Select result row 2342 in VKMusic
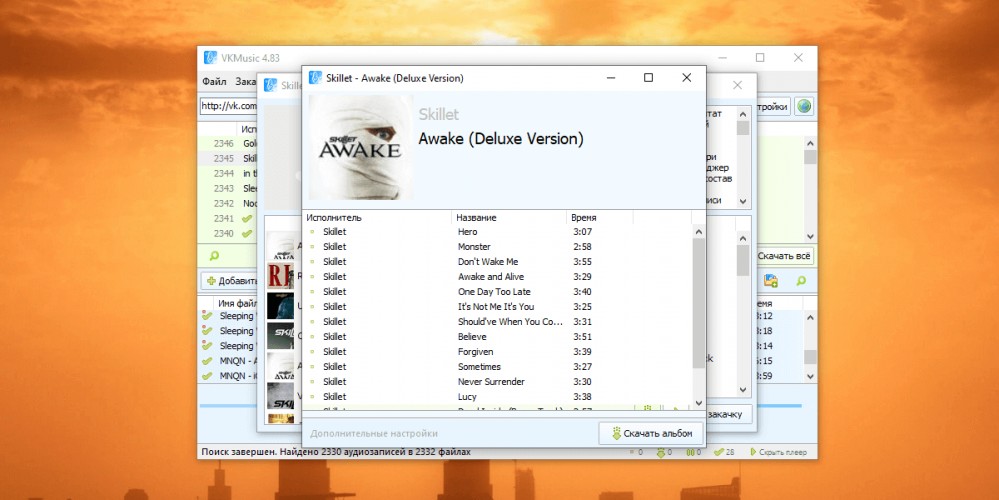Image resolution: width=999 pixels, height=500 pixels. (228, 203)
